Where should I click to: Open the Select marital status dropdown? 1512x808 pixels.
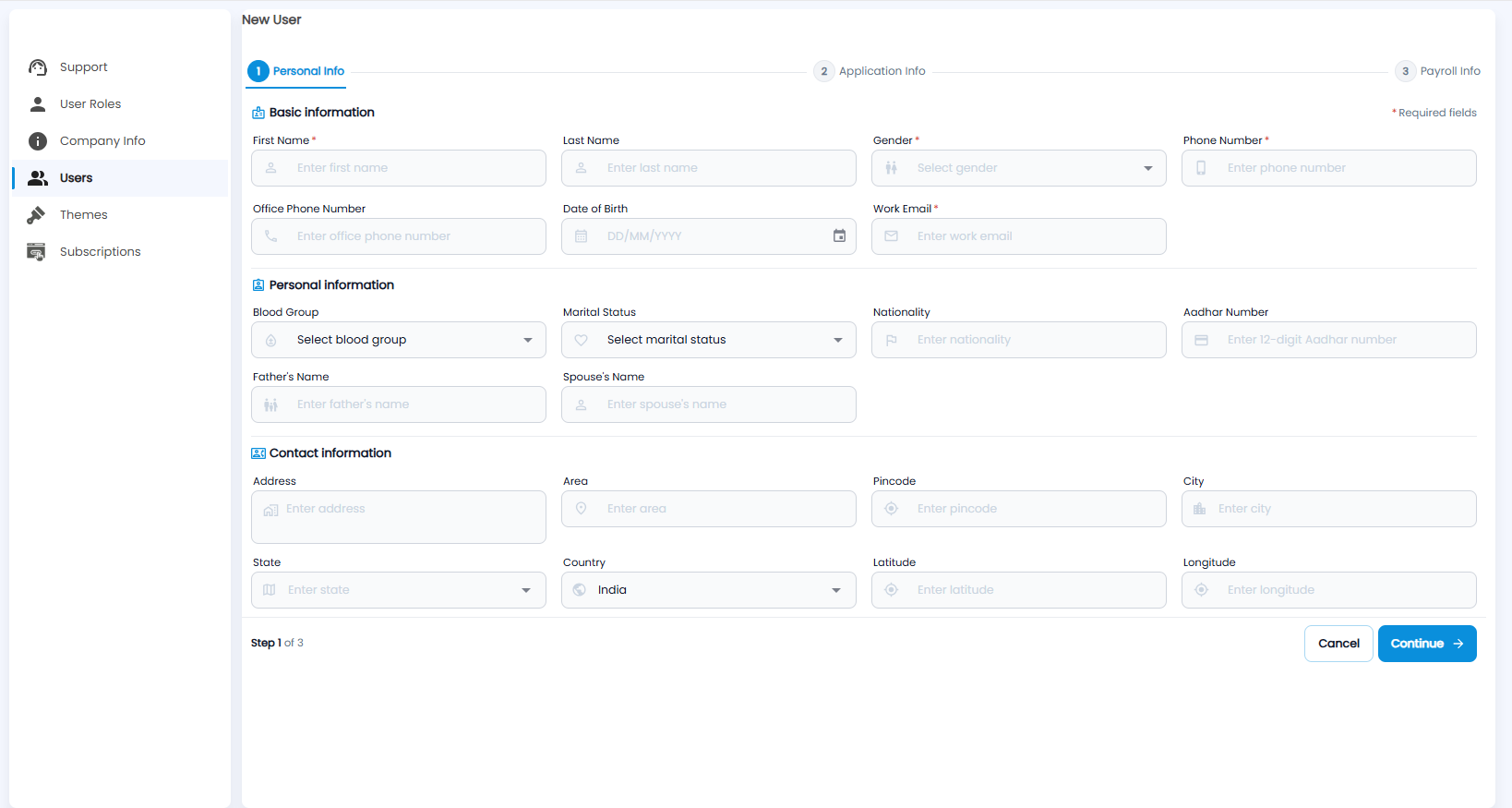(x=709, y=340)
